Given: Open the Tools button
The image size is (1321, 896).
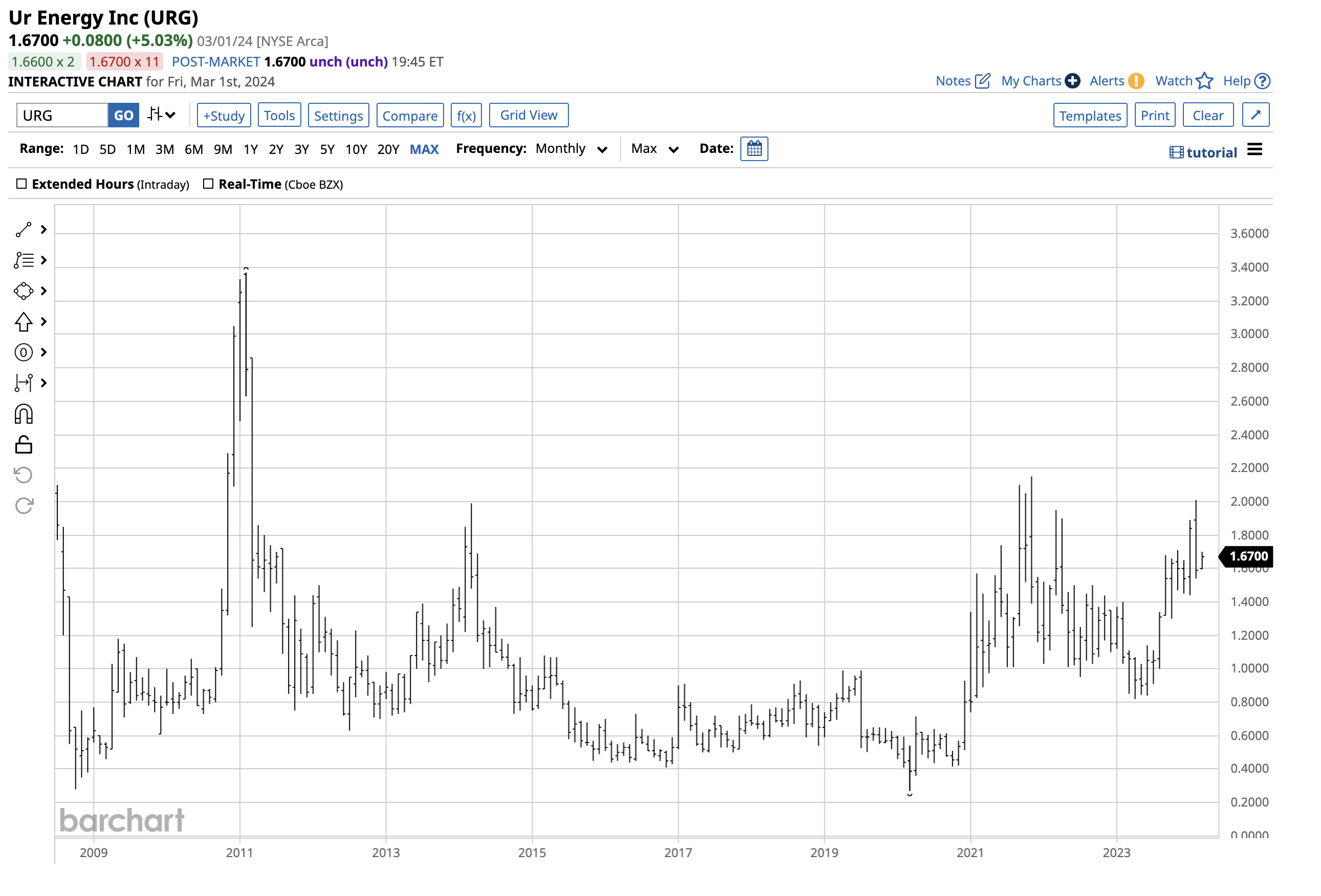Looking at the screenshot, I should (x=279, y=116).
